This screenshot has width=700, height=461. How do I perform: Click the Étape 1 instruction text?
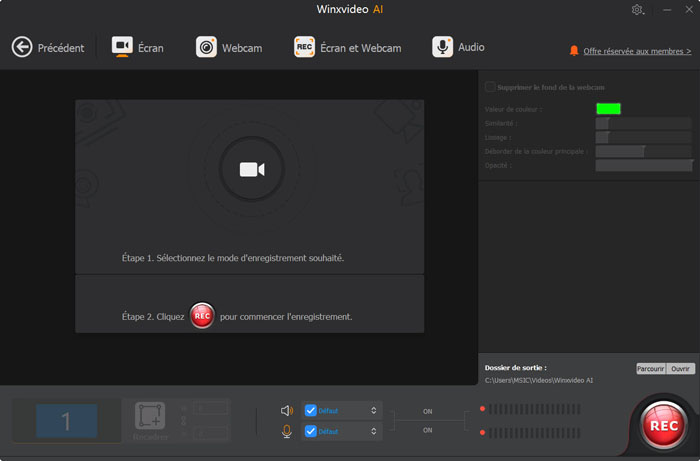click(233, 258)
